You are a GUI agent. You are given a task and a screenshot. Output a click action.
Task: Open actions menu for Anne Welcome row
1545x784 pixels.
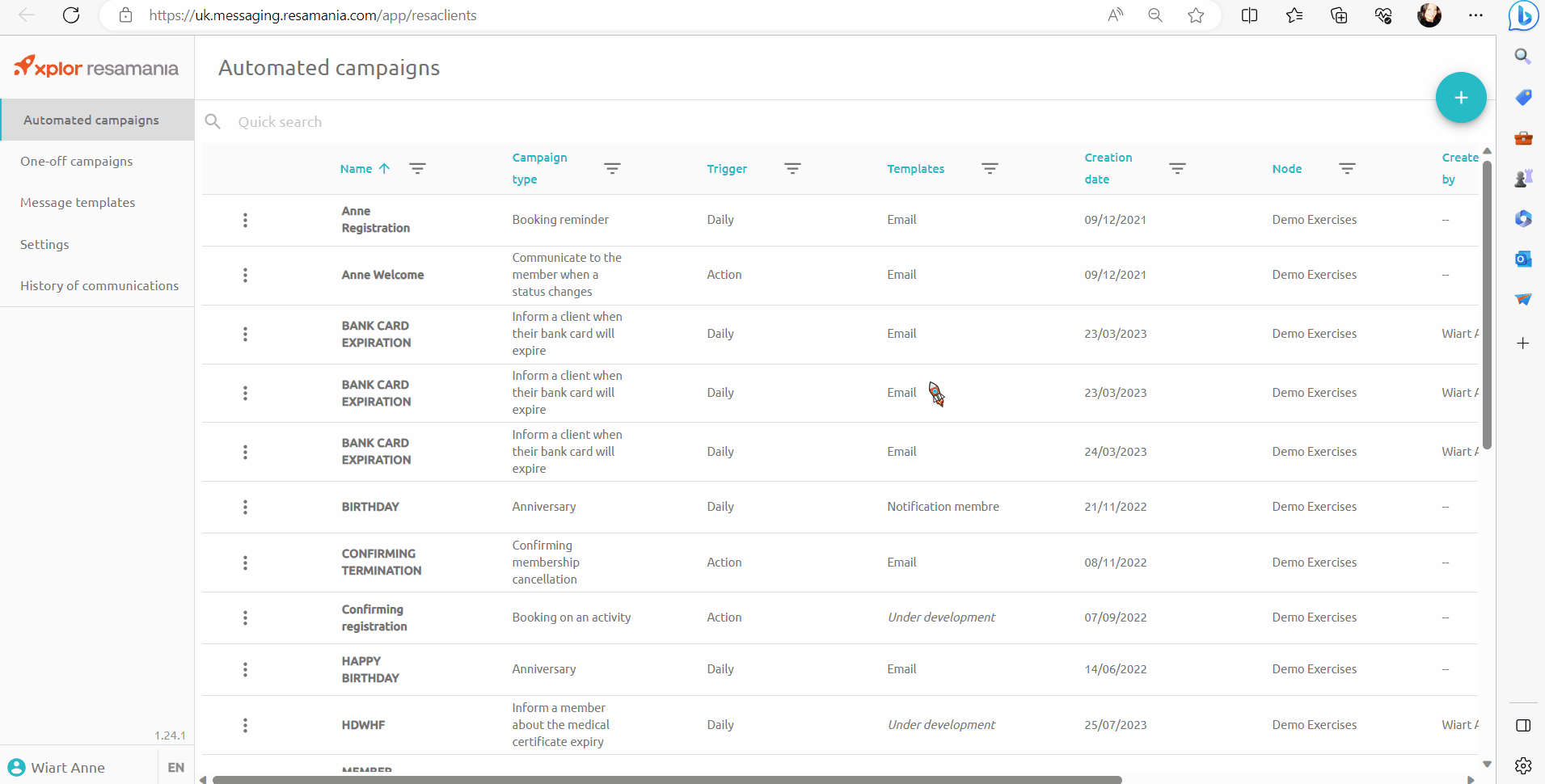click(x=245, y=276)
